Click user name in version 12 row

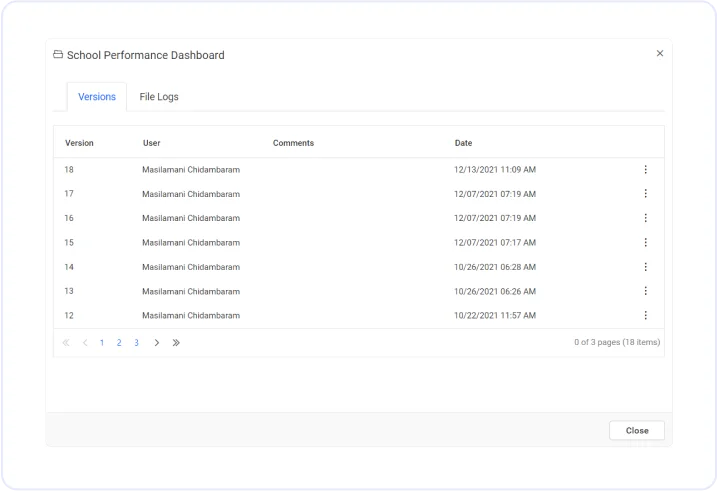(x=191, y=315)
